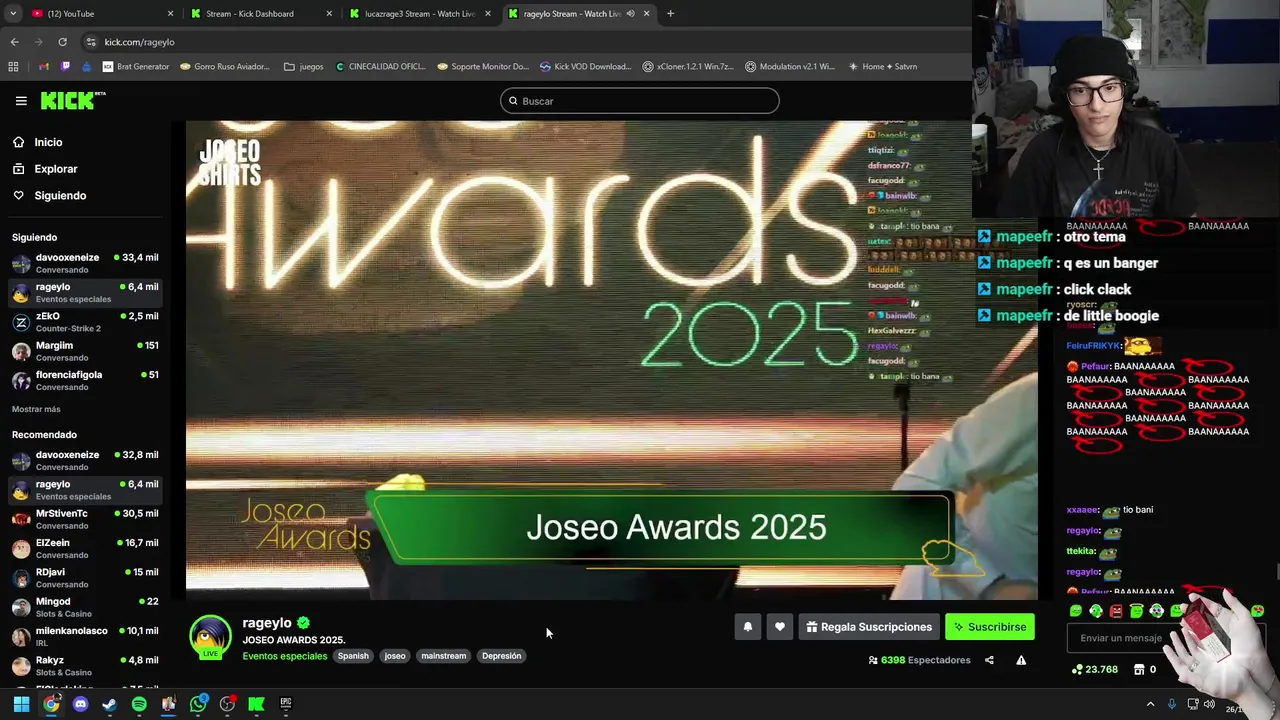This screenshot has height=720, width=1280.
Task: Expand Mostrar más in following list
Action: coord(36,409)
